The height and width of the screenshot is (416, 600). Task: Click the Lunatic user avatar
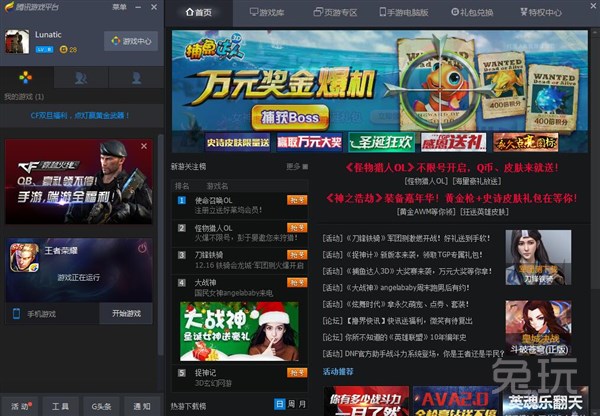[17, 42]
